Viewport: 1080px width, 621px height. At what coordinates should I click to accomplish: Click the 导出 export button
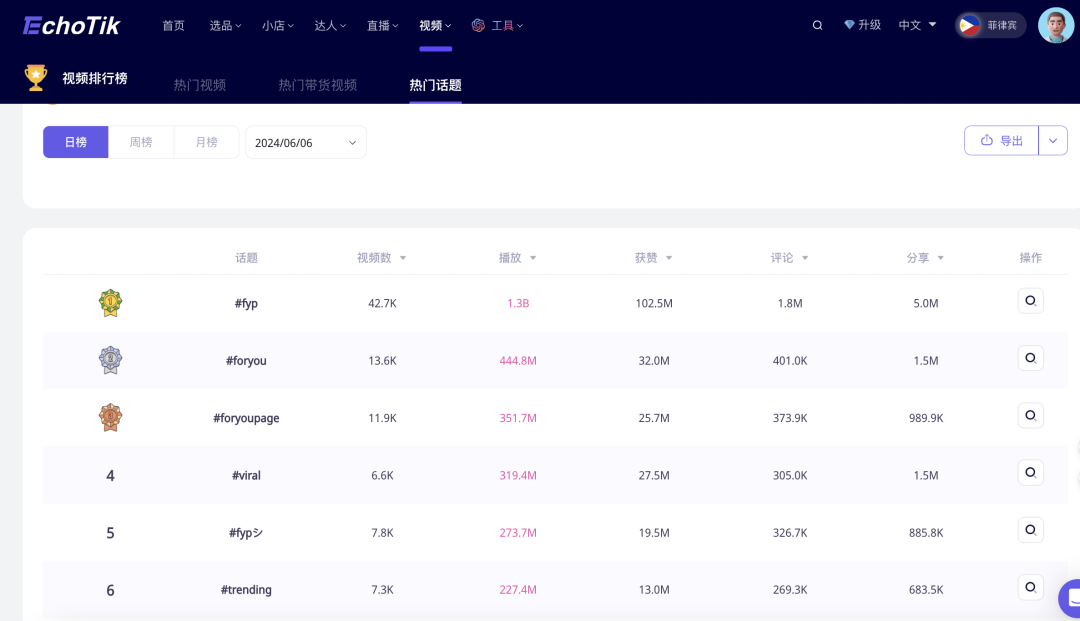[x=1001, y=140]
